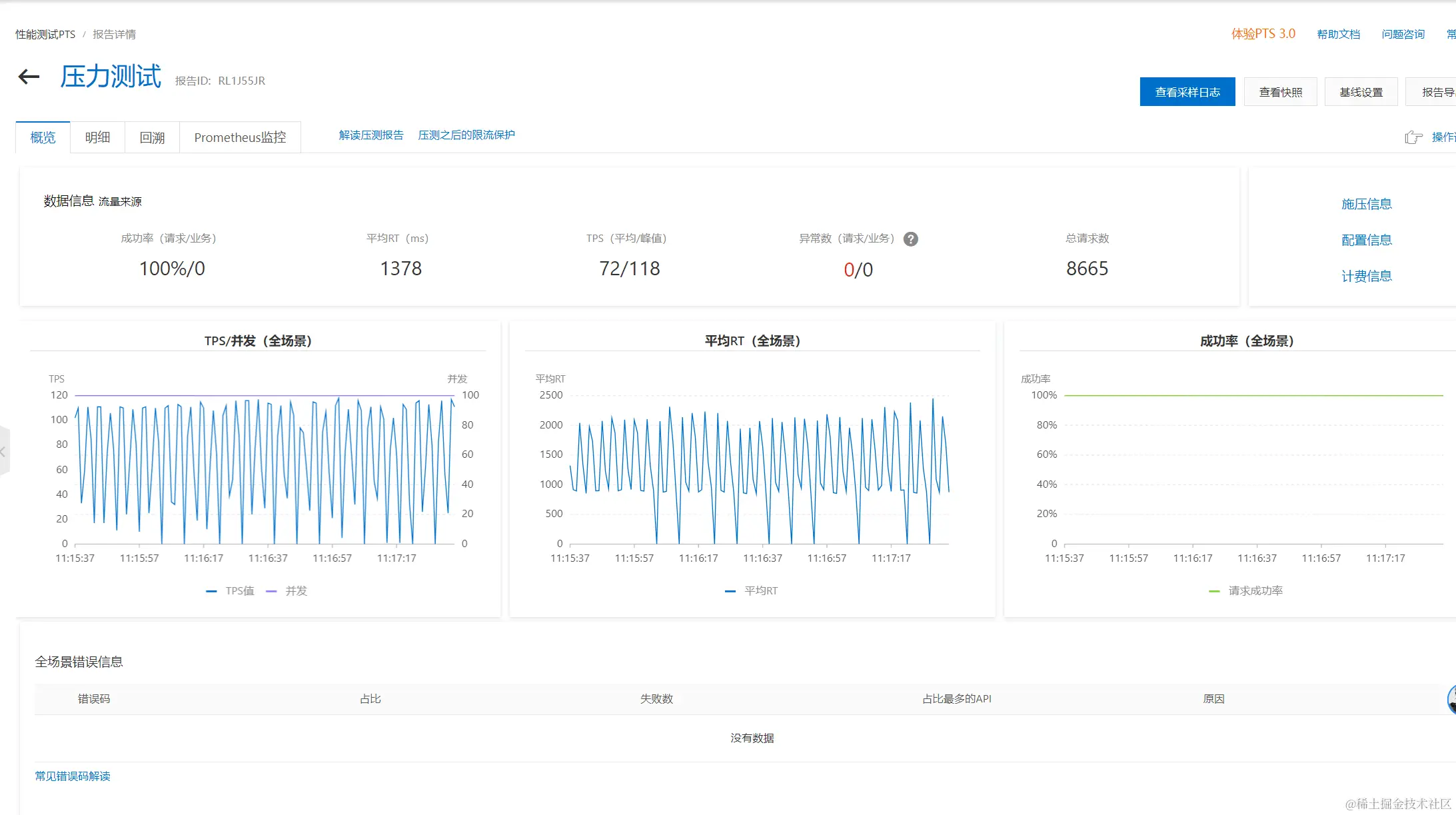Click the question mark help icon near 异常数
1456x815 pixels.
910,239
